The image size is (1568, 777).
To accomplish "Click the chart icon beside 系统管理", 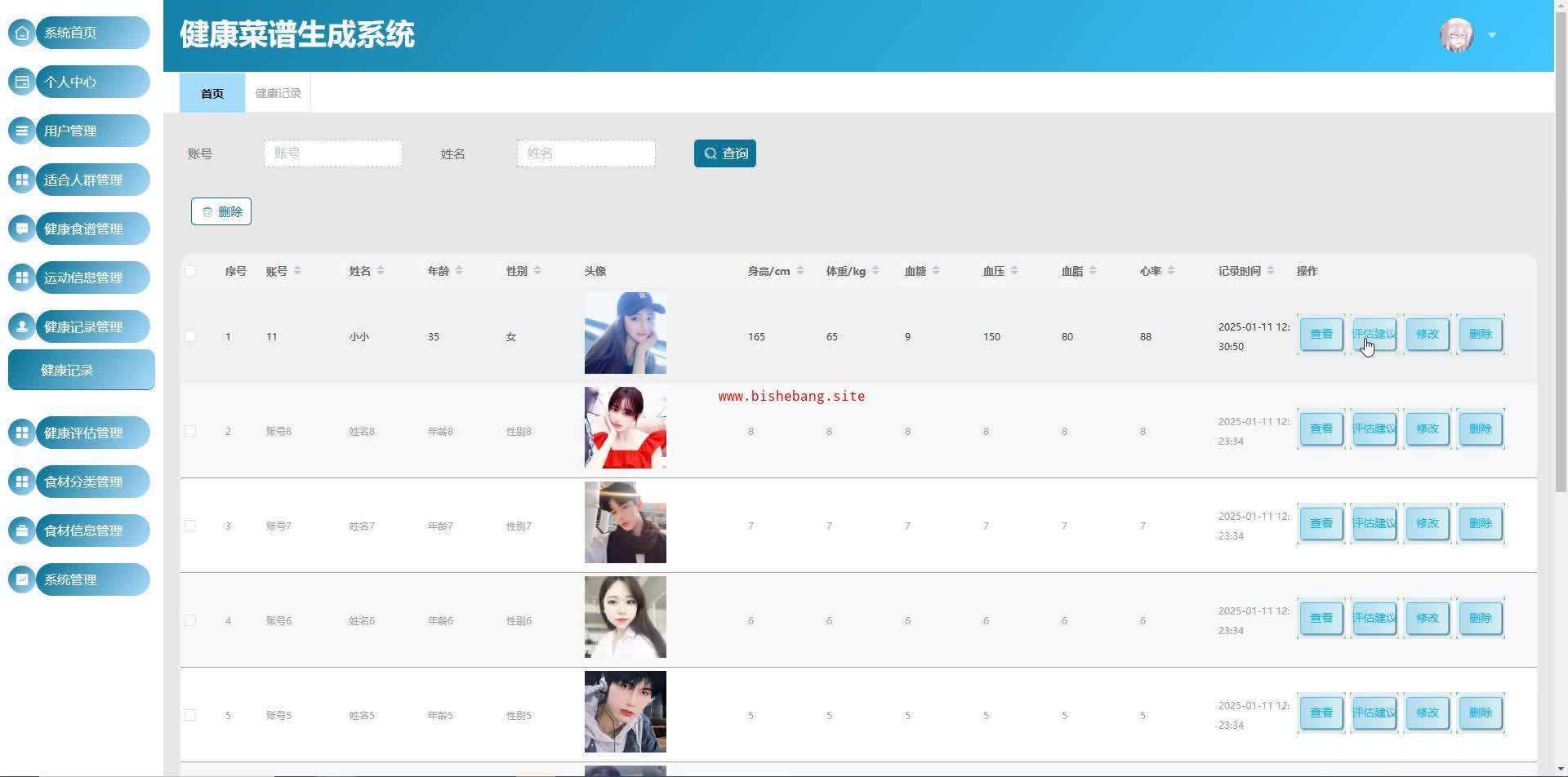I will tap(22, 579).
